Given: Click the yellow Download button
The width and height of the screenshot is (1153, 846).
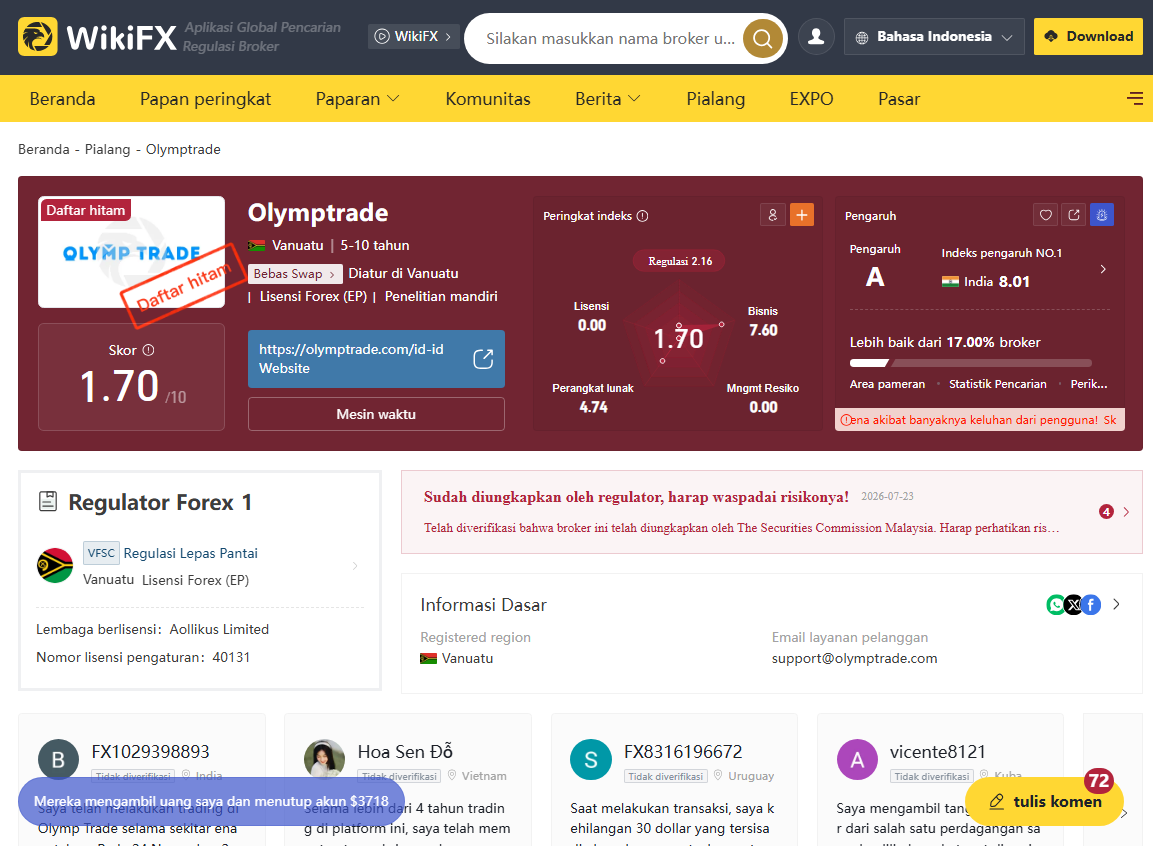Looking at the screenshot, I should click(x=1088, y=37).
